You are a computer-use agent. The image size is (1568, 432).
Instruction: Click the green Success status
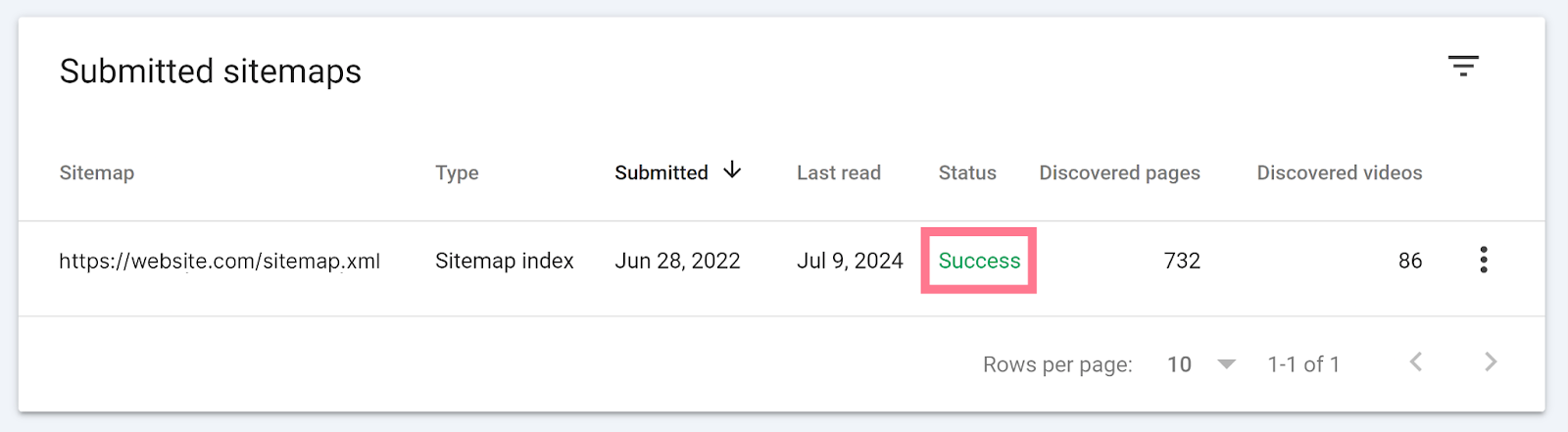point(979,261)
